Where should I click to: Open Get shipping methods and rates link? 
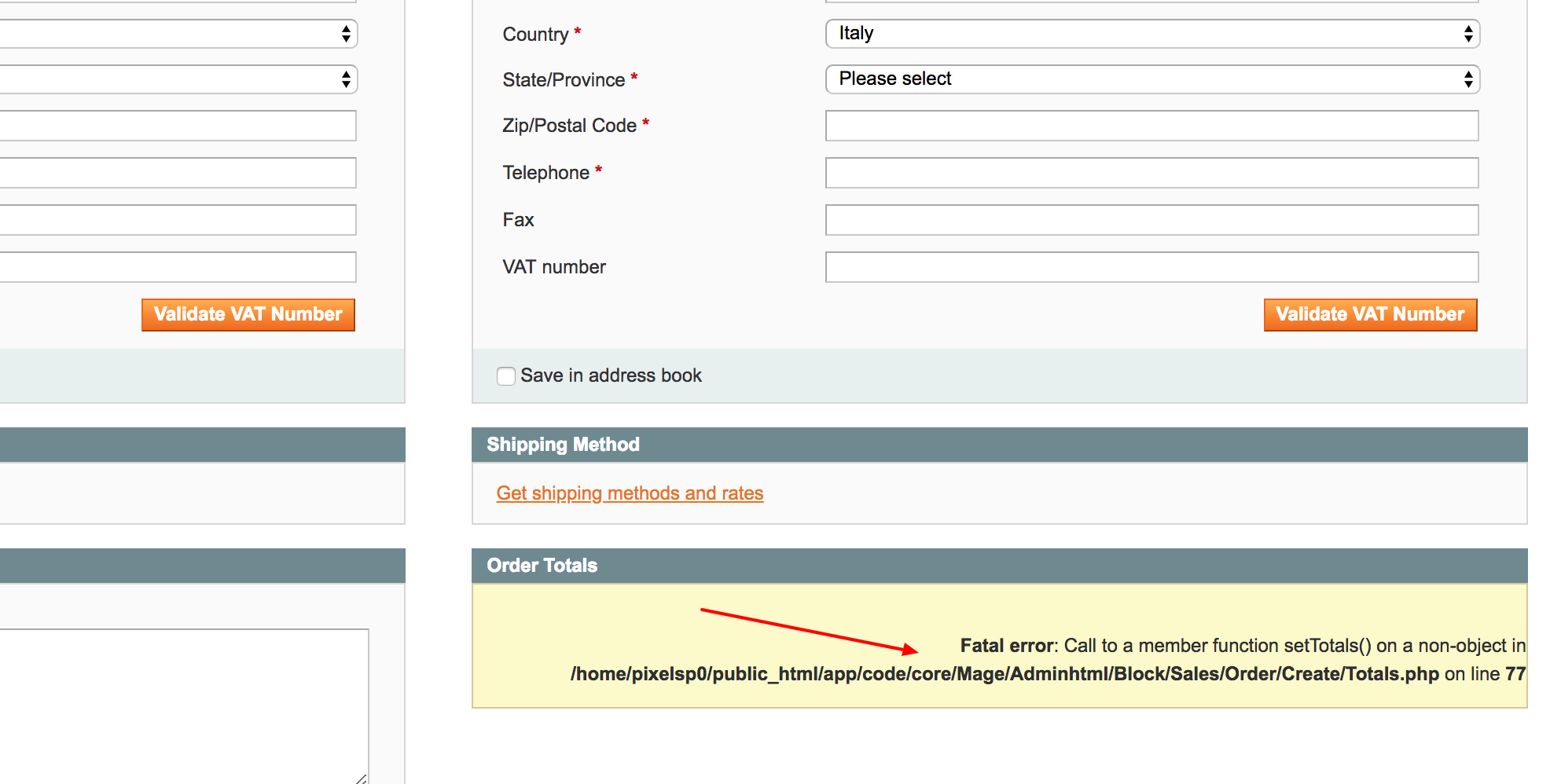pos(629,493)
